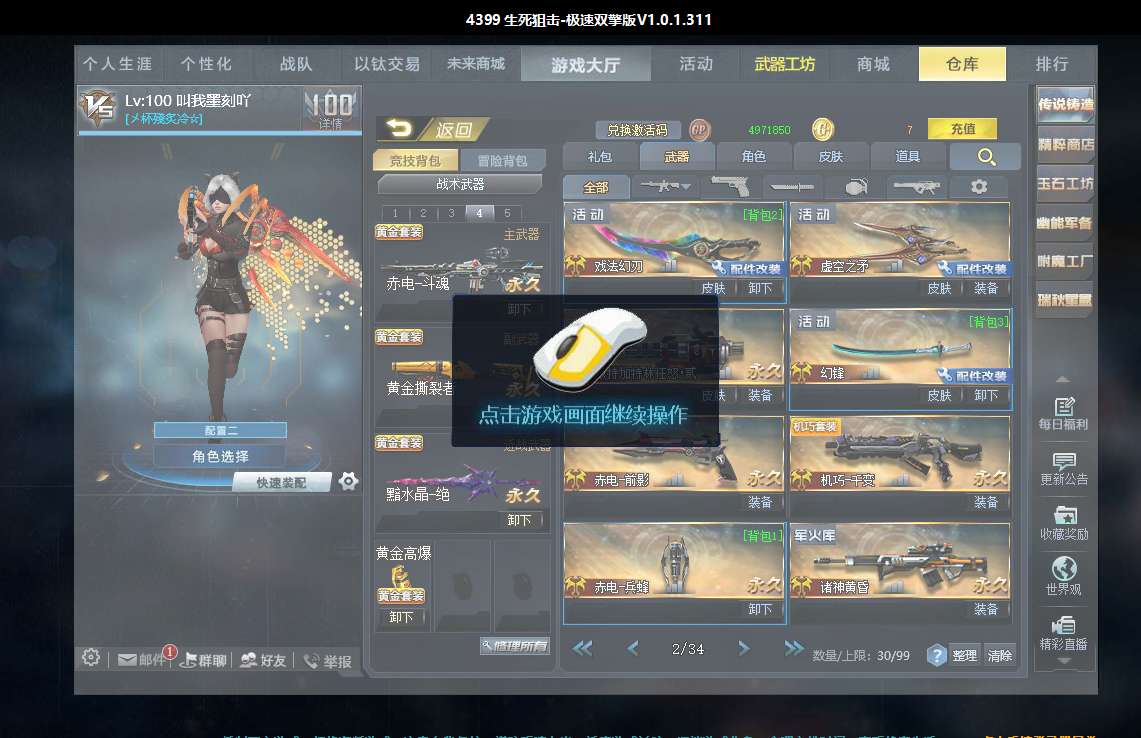The width and height of the screenshot is (1141, 738).
Task: Open 每日福利 icon
Action: [1064, 413]
